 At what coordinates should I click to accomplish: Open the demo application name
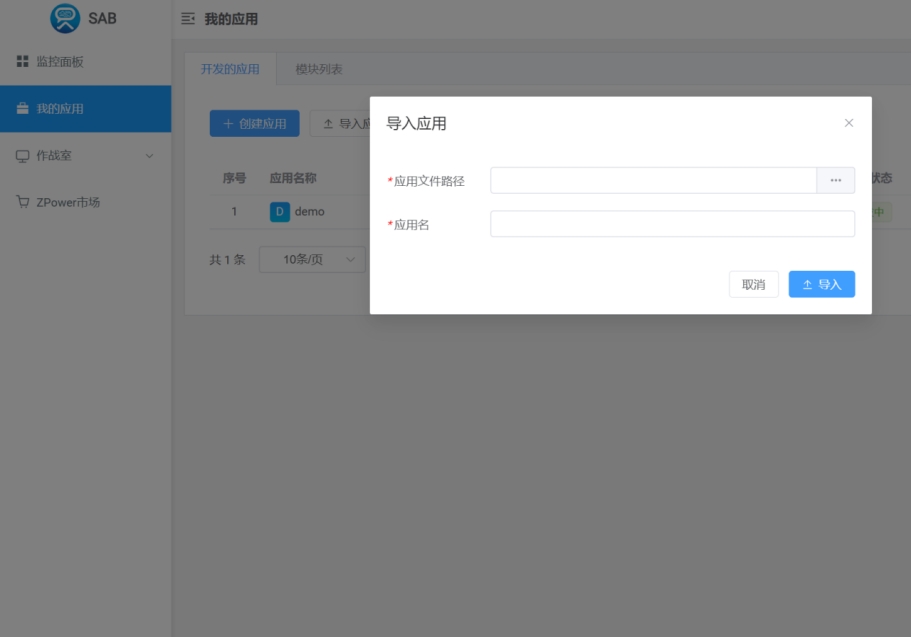coord(309,212)
